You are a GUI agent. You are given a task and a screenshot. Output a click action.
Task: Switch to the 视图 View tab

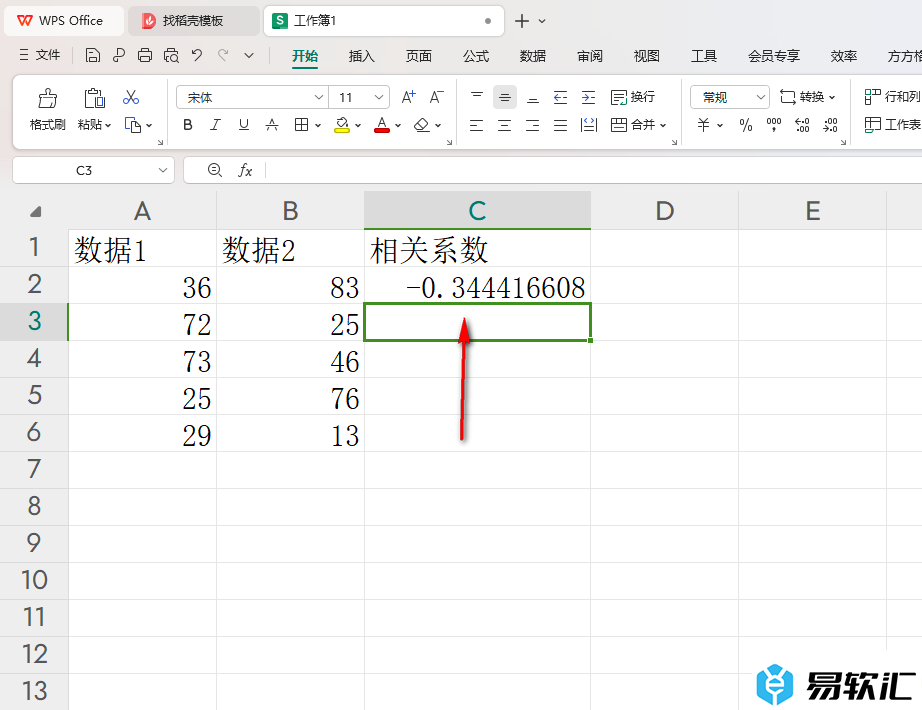point(647,56)
